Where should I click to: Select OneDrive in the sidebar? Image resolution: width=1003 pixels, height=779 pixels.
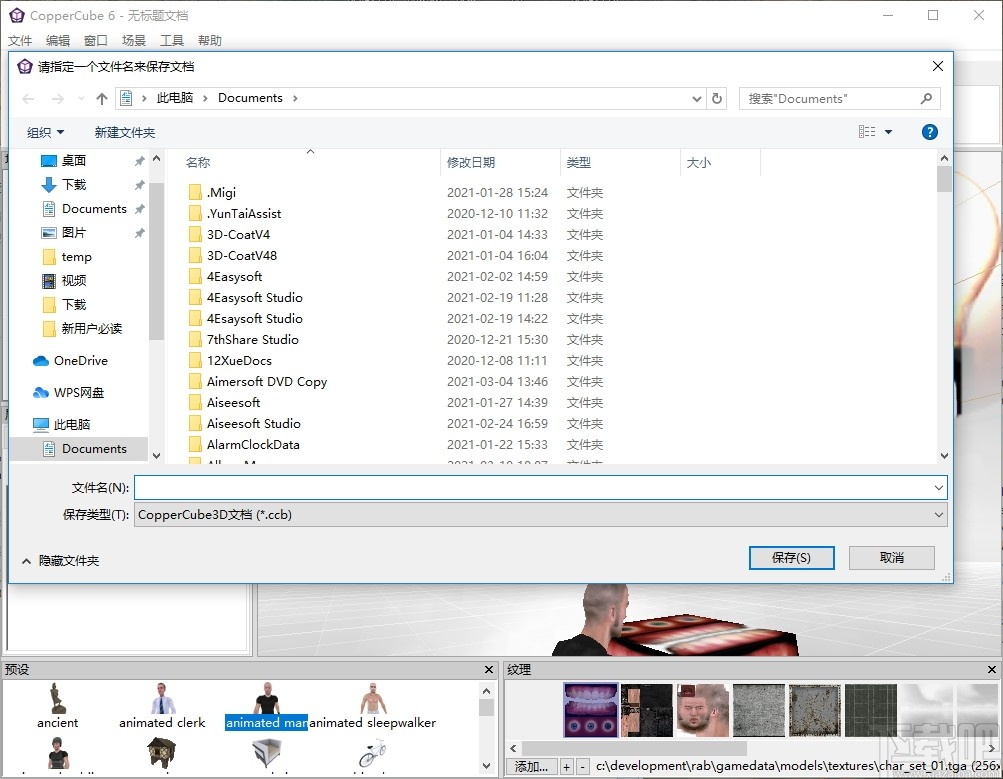(x=81, y=361)
